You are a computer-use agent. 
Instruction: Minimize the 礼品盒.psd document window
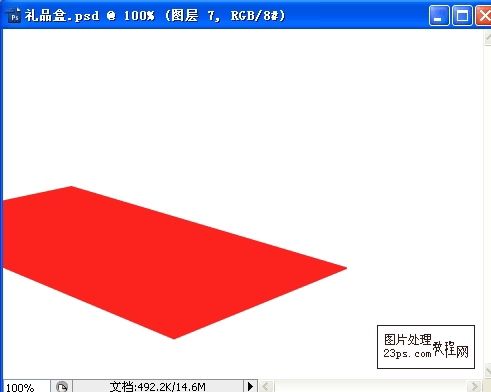coord(439,15)
